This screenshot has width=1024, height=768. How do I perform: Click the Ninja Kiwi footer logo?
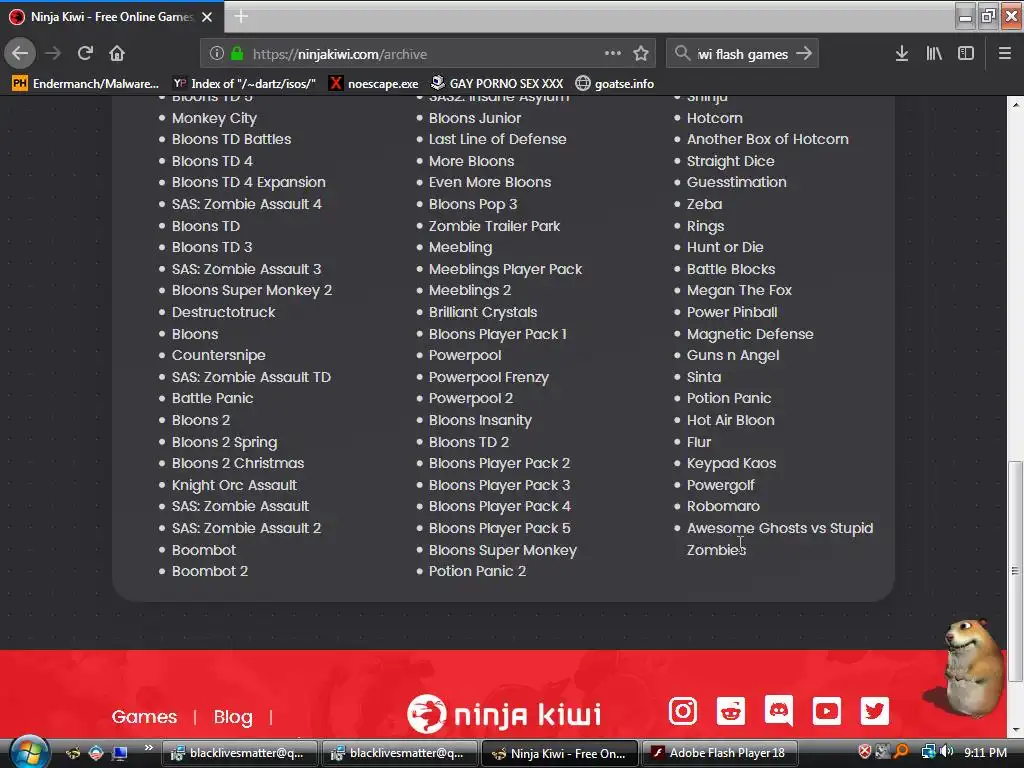point(504,714)
